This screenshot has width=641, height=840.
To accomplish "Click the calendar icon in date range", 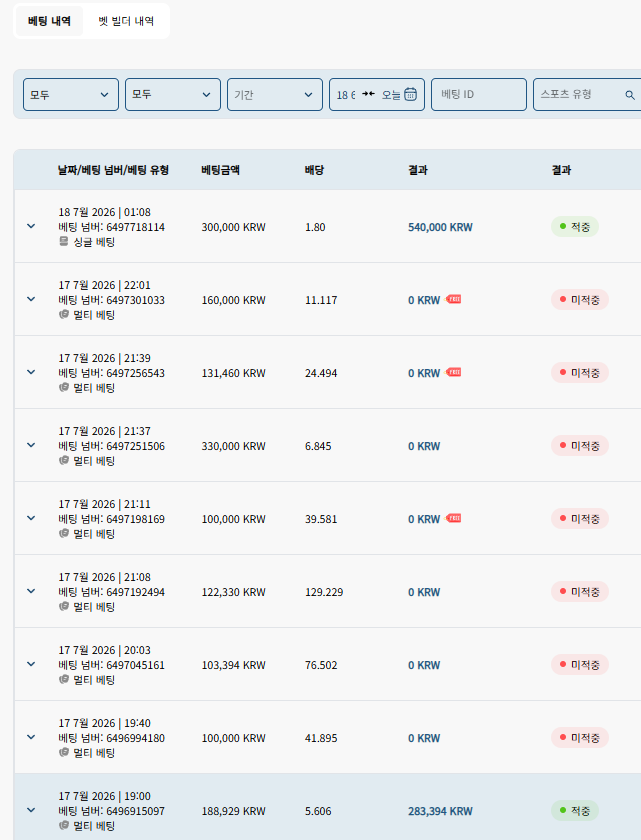I will pos(410,94).
